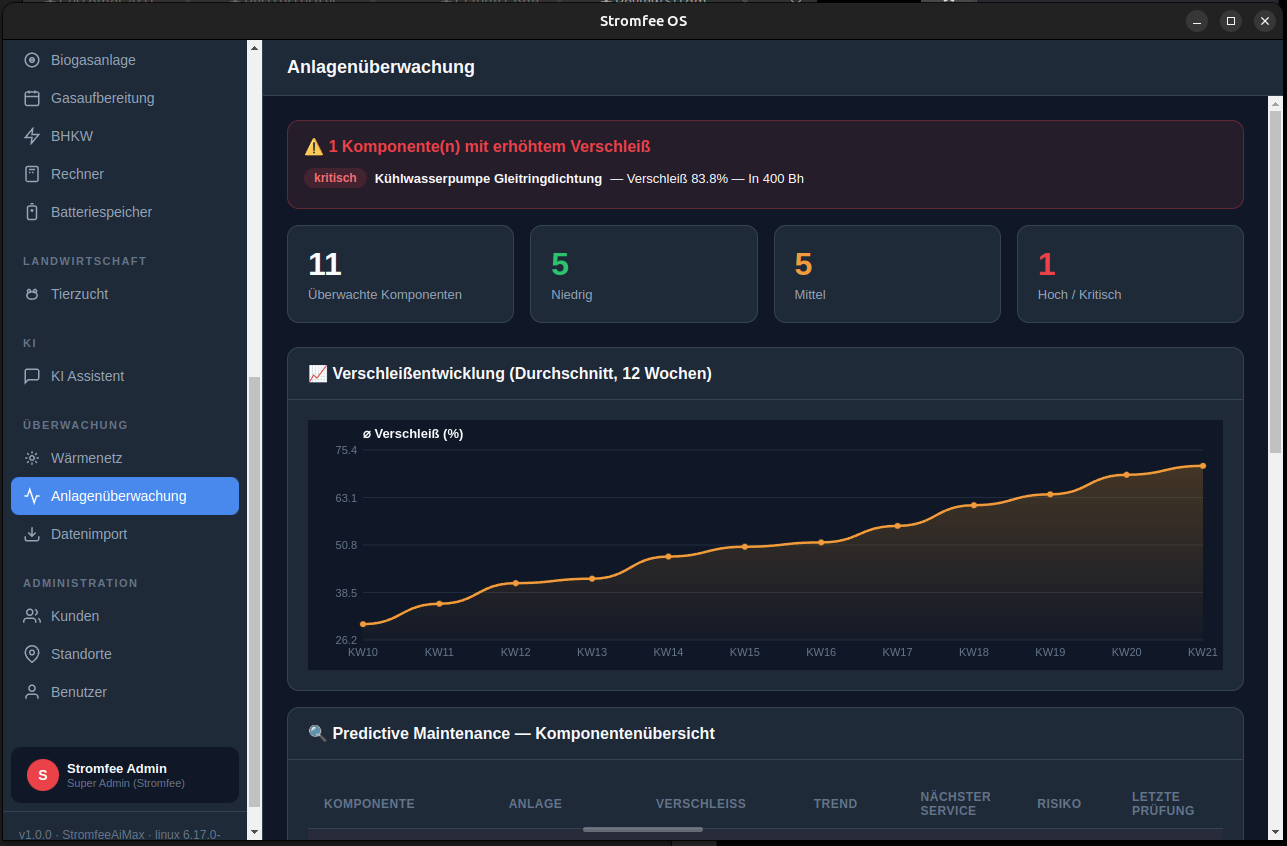Open the Kunden menu item

(x=75, y=616)
